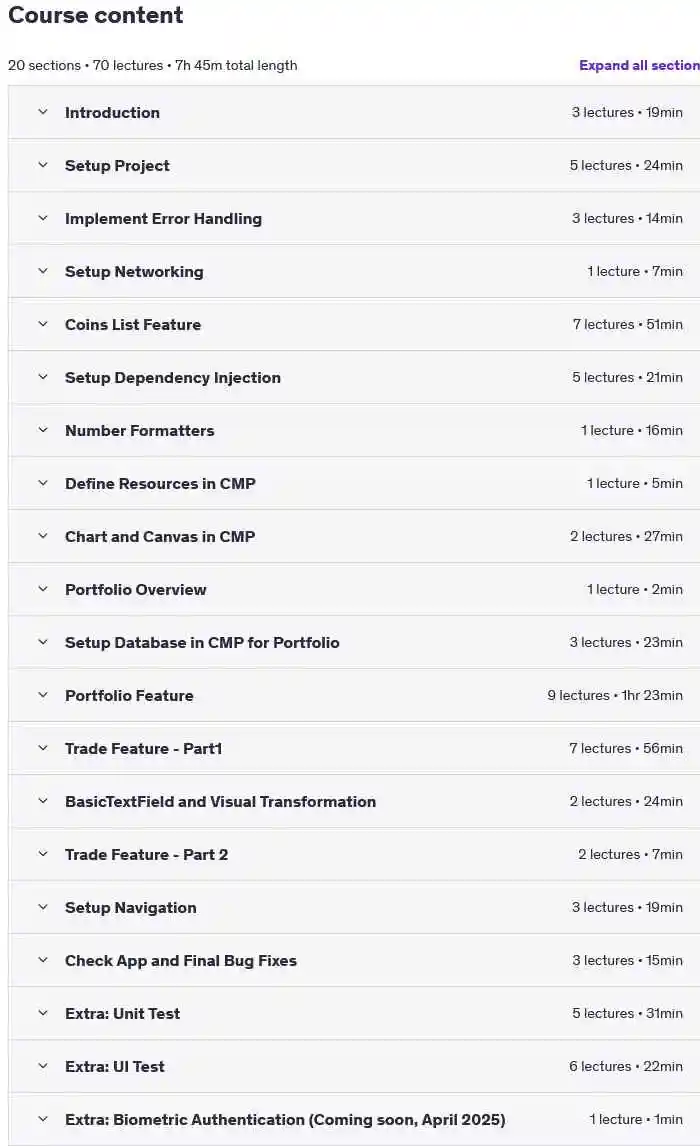
Task: Open Setup Database in CMP for Portfolio
Action: 354,642
